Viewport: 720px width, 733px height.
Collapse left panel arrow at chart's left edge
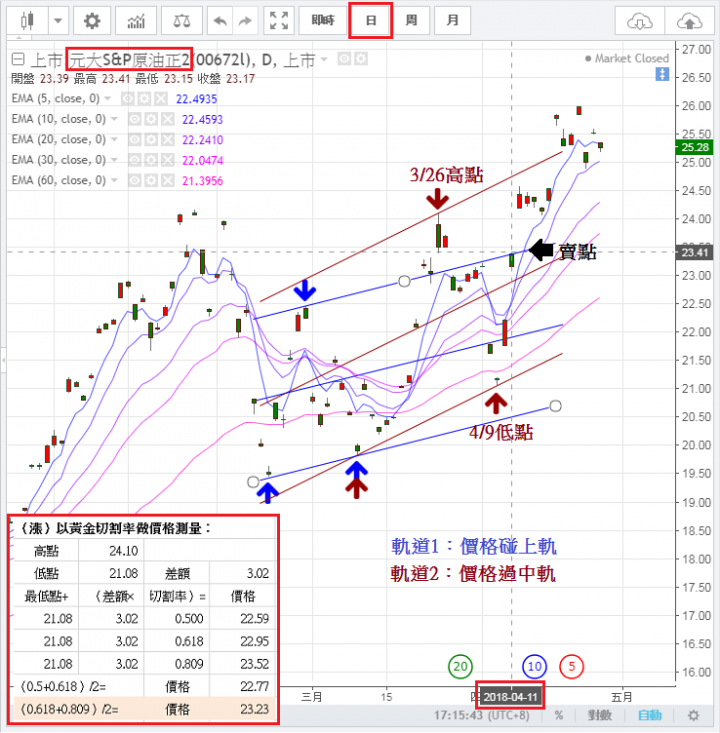pos(3,360)
